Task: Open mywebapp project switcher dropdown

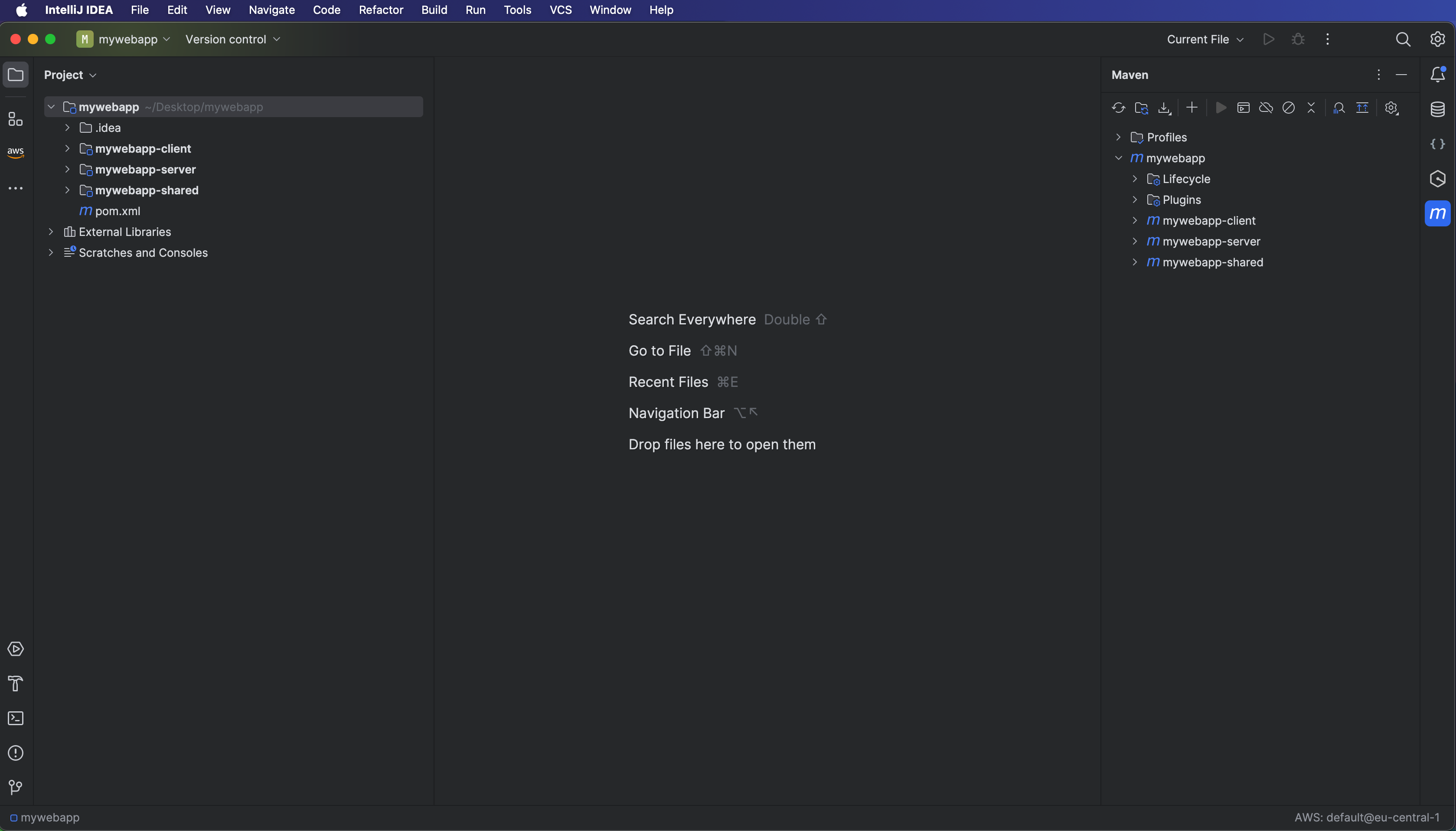Action: [x=124, y=39]
